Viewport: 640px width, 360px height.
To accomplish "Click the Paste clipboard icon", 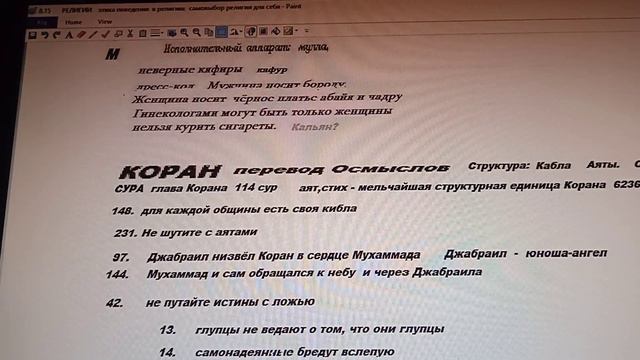I will point(142,33).
